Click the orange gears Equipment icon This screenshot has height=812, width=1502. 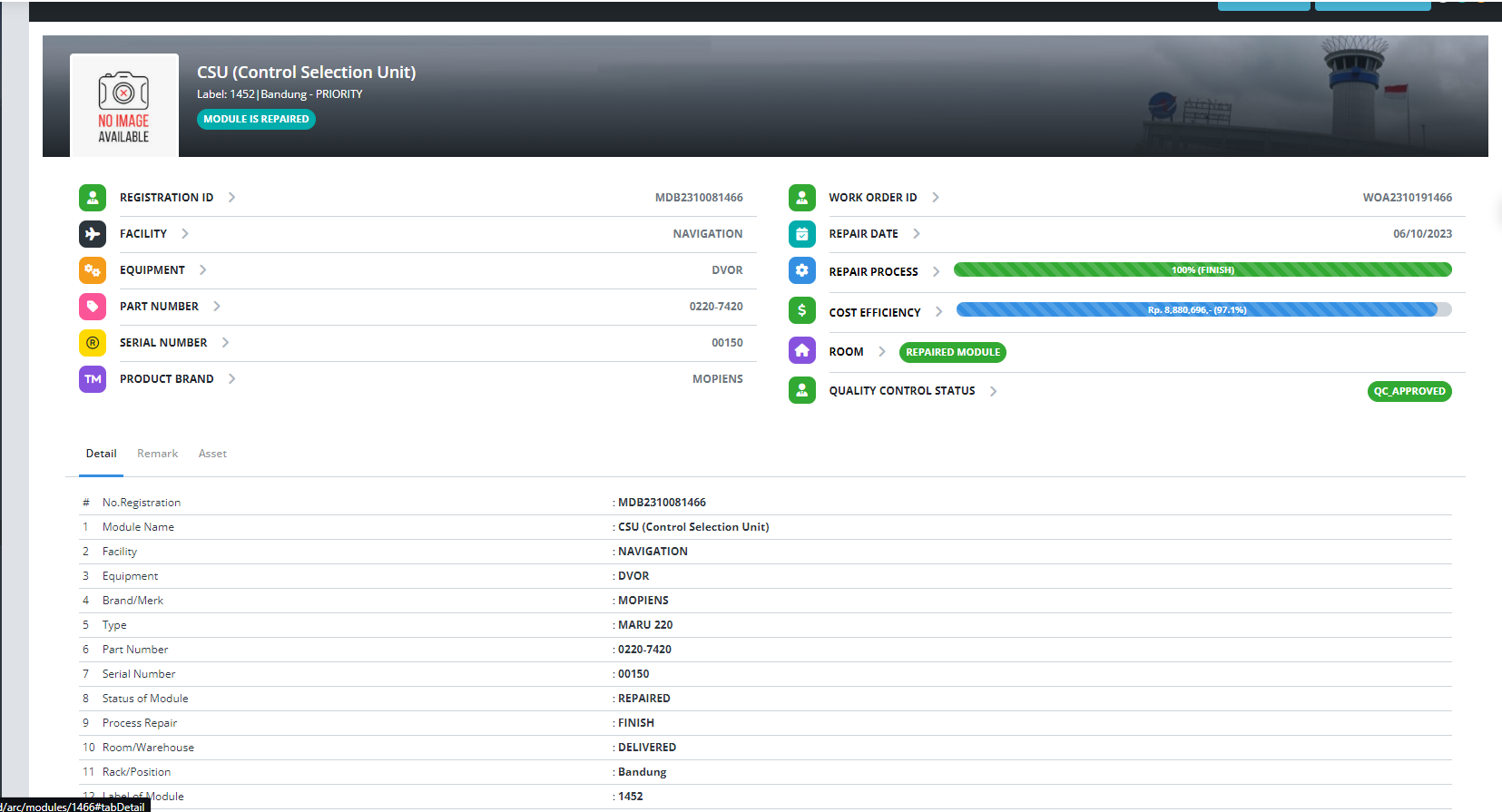93,270
